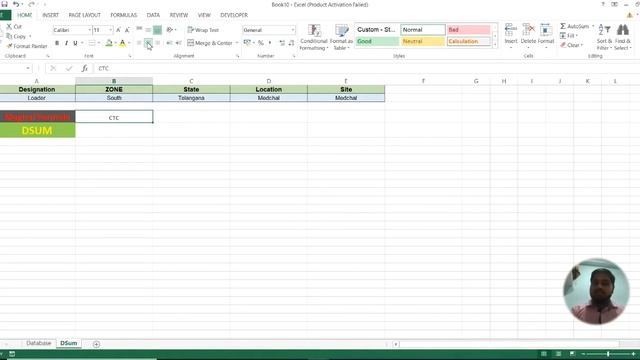The width and height of the screenshot is (640, 360).
Task: Click the zoom slider in status bar
Action: (x=608, y=354)
